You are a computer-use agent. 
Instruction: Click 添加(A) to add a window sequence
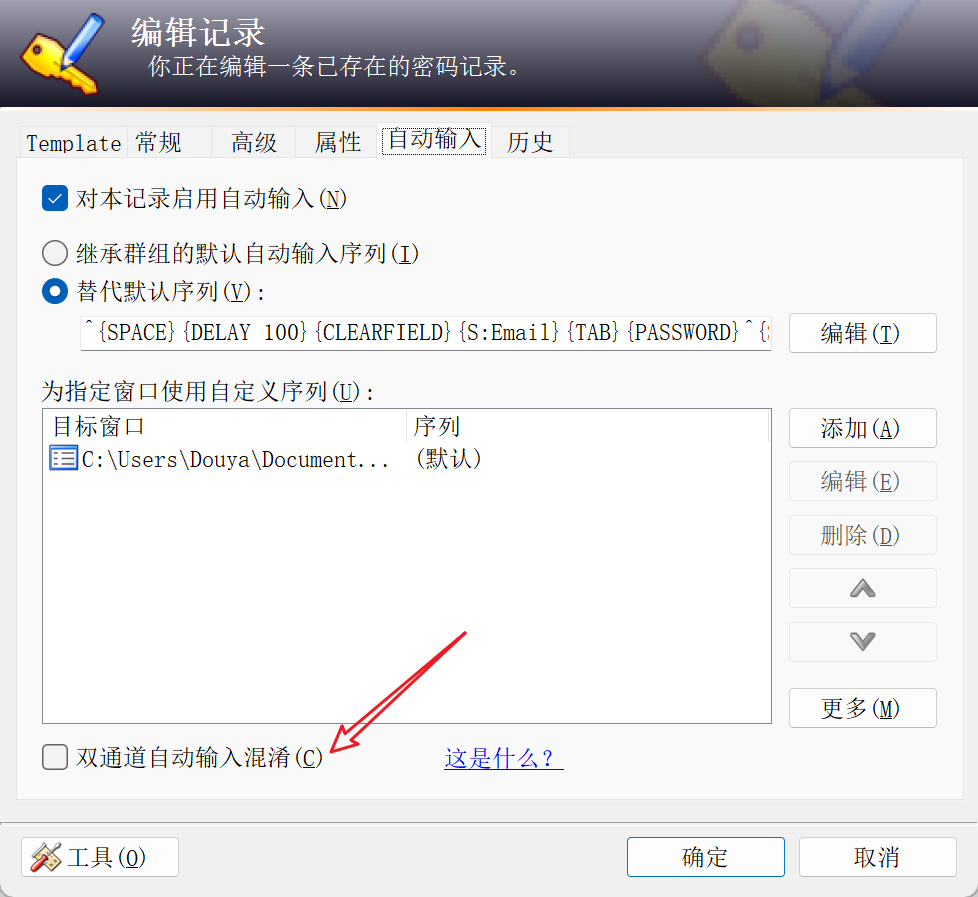(x=863, y=428)
